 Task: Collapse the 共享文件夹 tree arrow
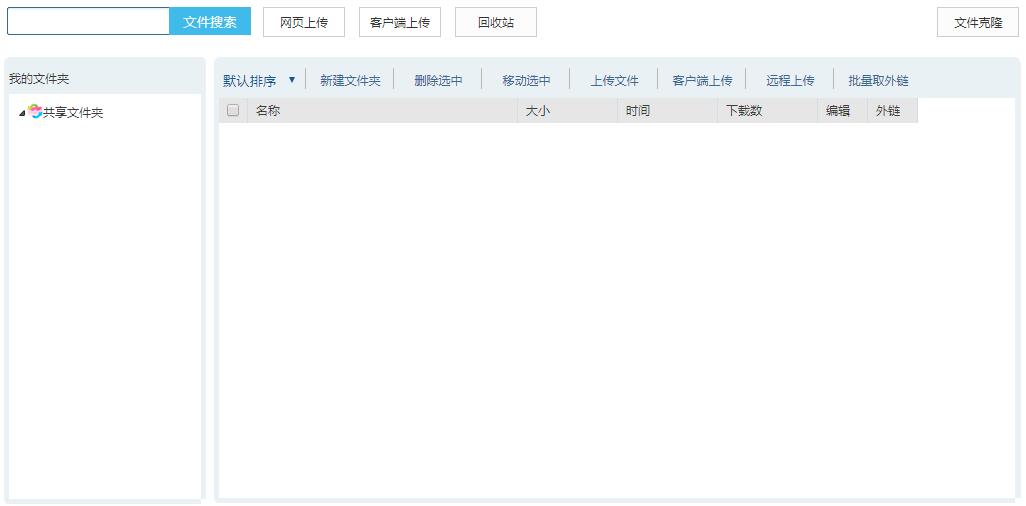point(22,113)
